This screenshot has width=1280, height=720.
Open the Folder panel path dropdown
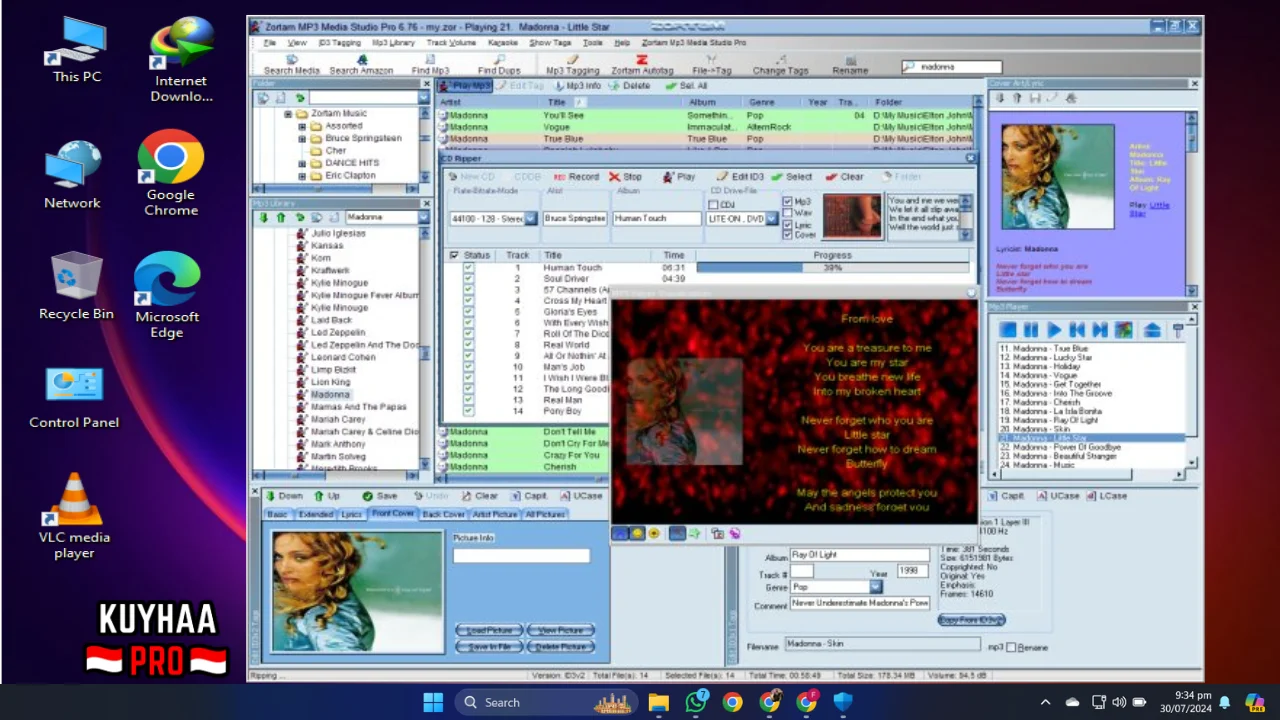[x=424, y=98]
